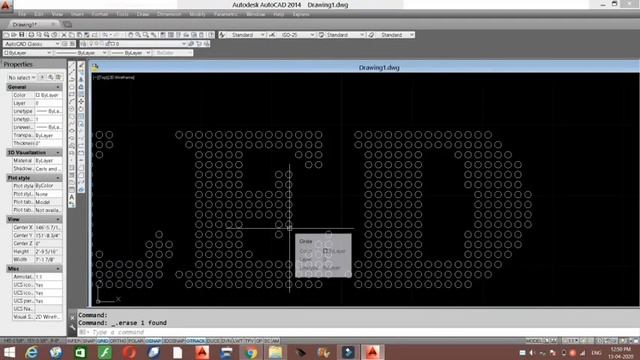Select the Rectangle draw tool
Image resolution: width=640 pixels, height=360 pixels.
(x=72, y=94)
